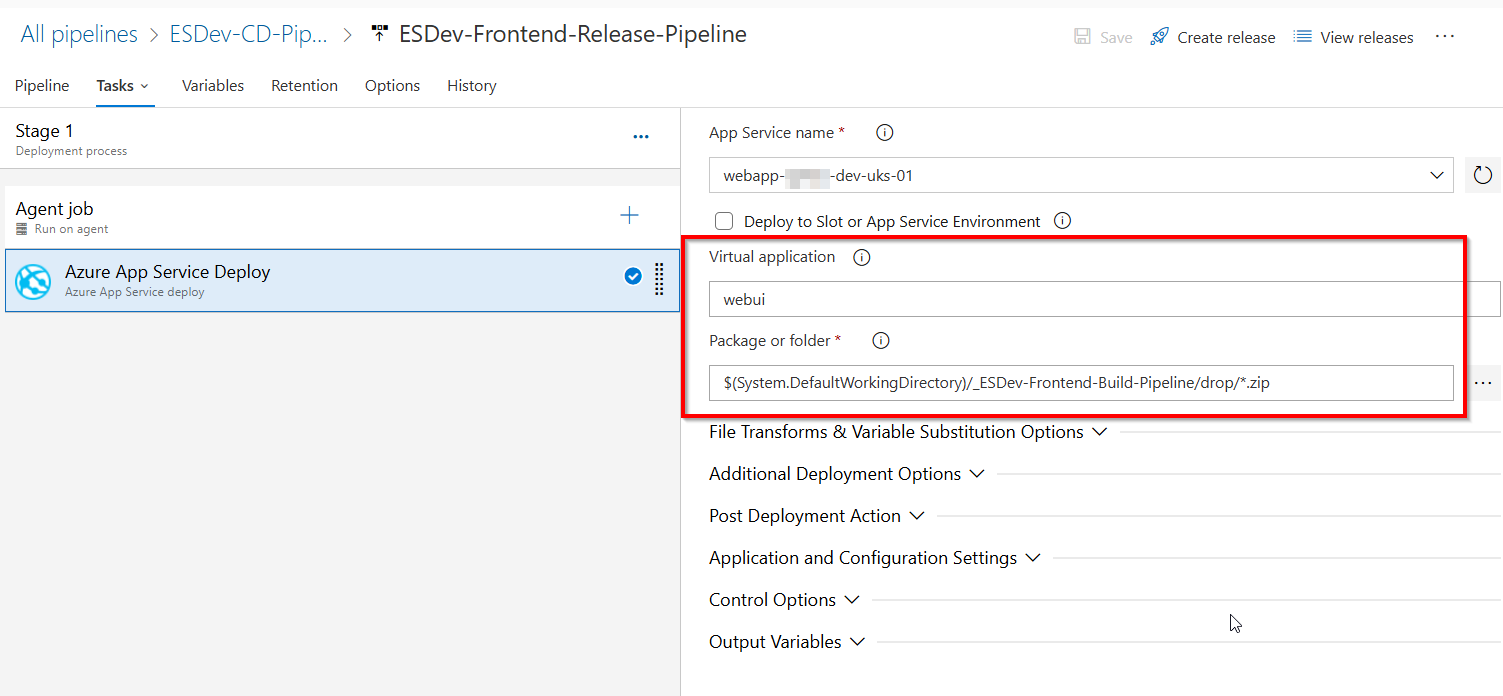This screenshot has height=696, width=1503.
Task: Open ESDev-CD-Pip... breadcrumb folder
Action: (x=248, y=34)
